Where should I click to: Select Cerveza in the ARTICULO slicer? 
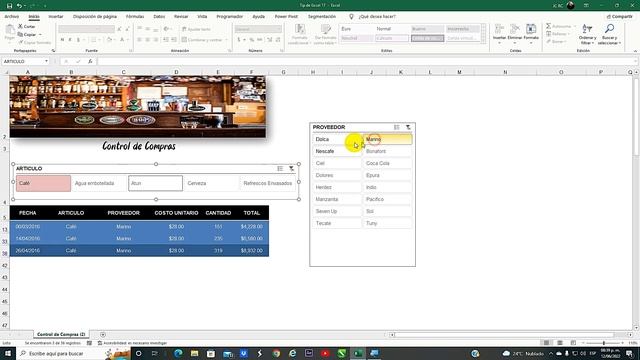[x=211, y=183]
